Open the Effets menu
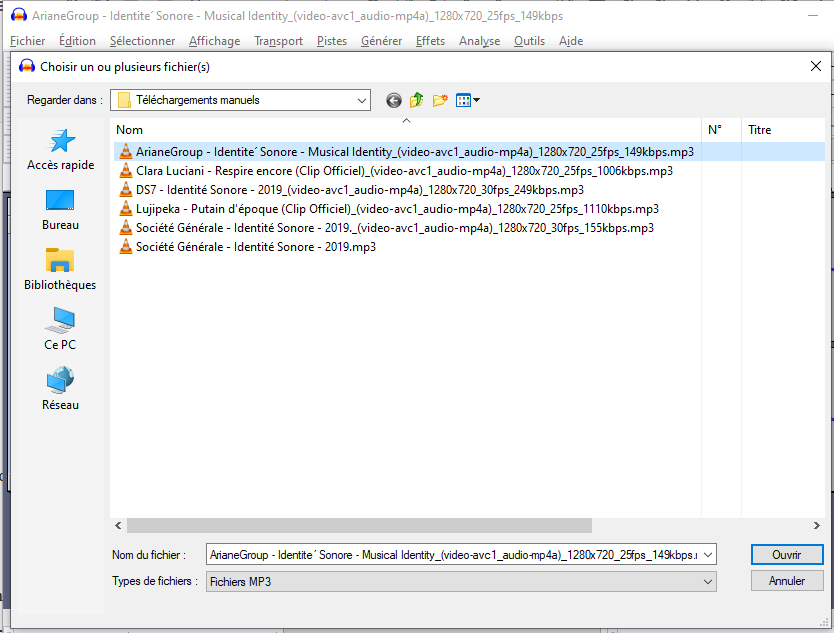The width and height of the screenshot is (834, 633). coord(430,41)
